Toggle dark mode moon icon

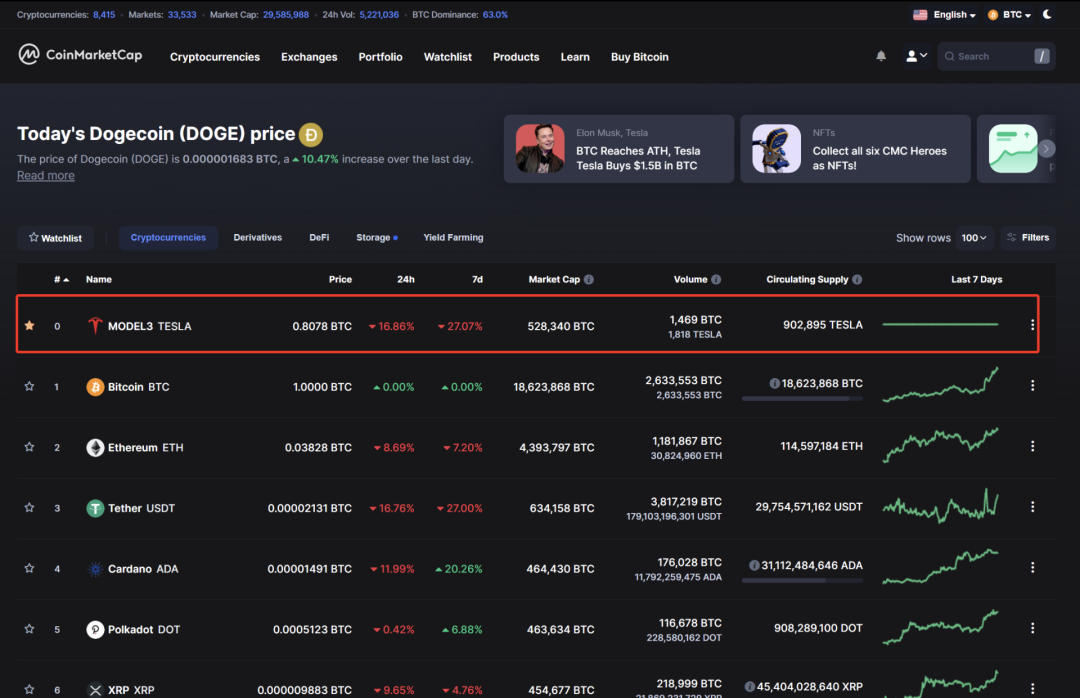pos(1047,14)
